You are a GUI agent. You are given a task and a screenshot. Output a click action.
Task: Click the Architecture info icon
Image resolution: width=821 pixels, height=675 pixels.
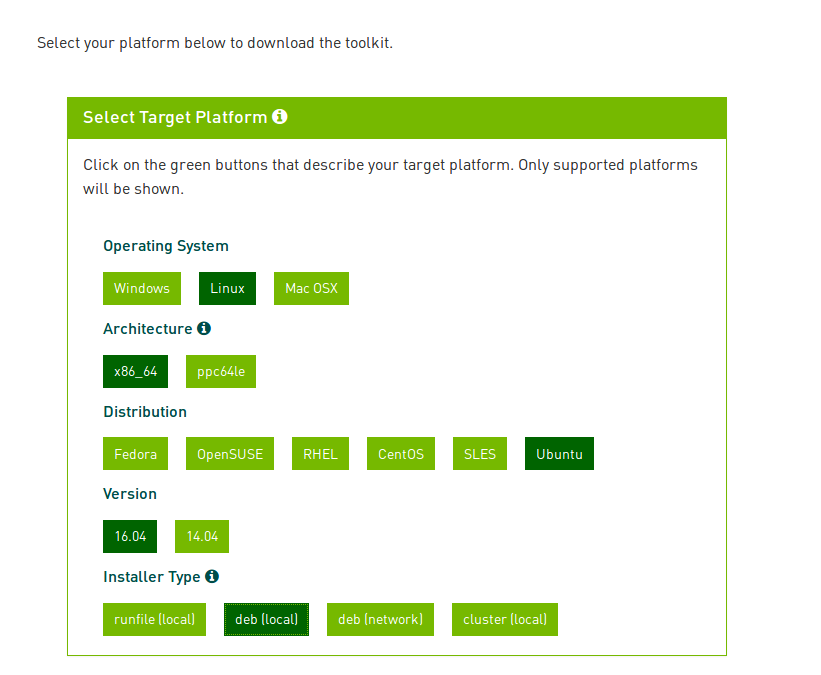click(204, 328)
